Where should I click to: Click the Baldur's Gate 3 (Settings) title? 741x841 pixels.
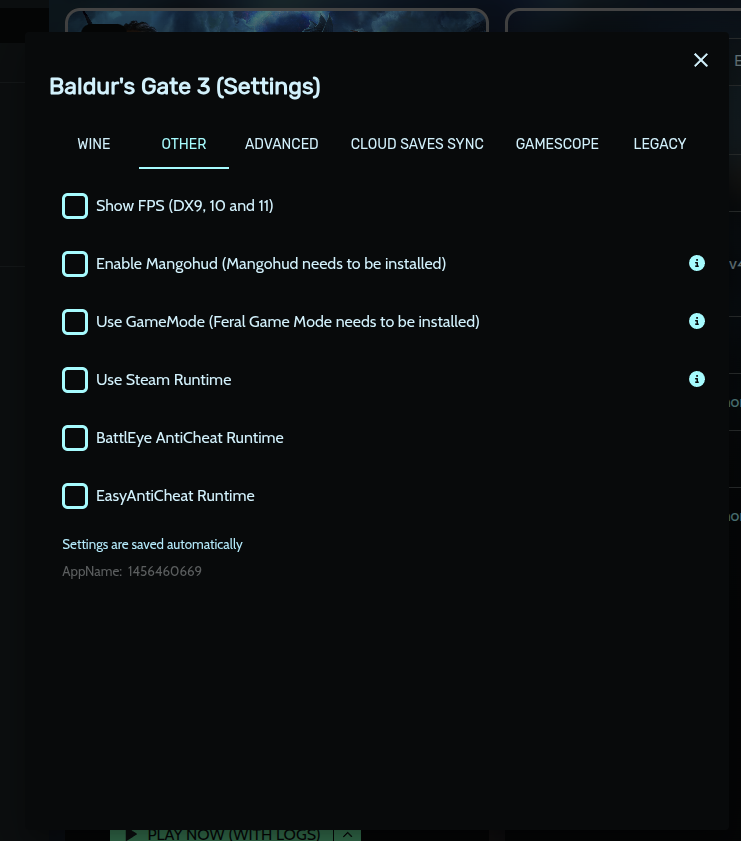(185, 86)
